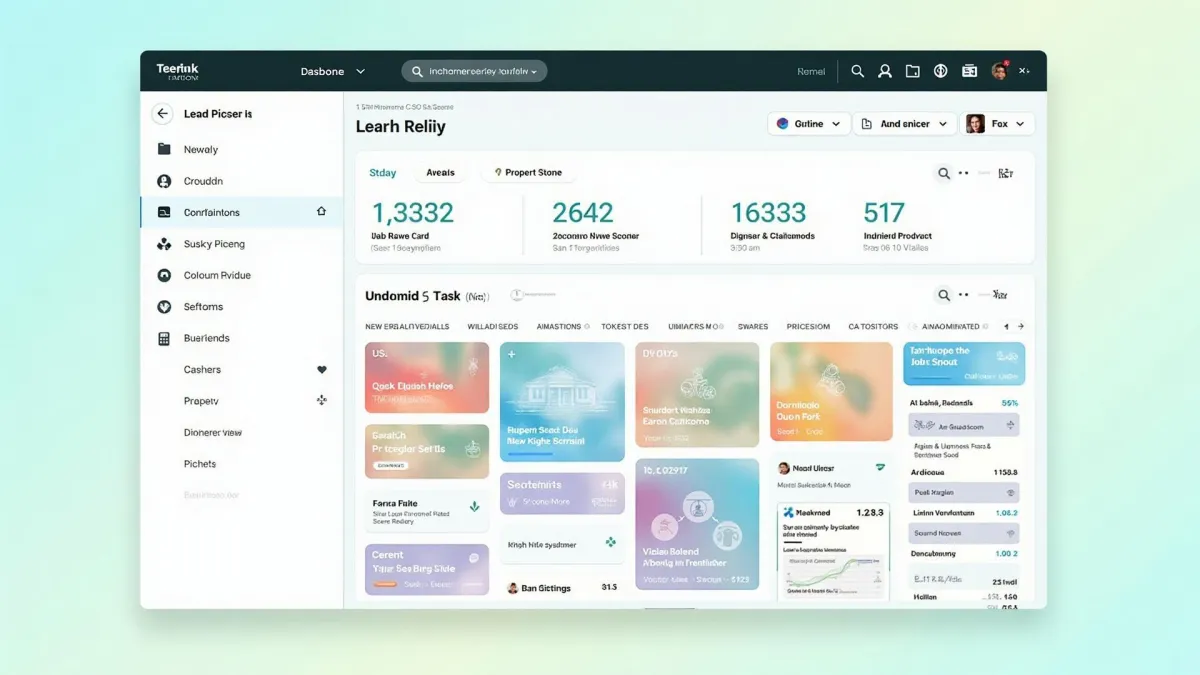Click the folder icon in the top bar
This screenshot has width=1200, height=675.
click(x=913, y=71)
